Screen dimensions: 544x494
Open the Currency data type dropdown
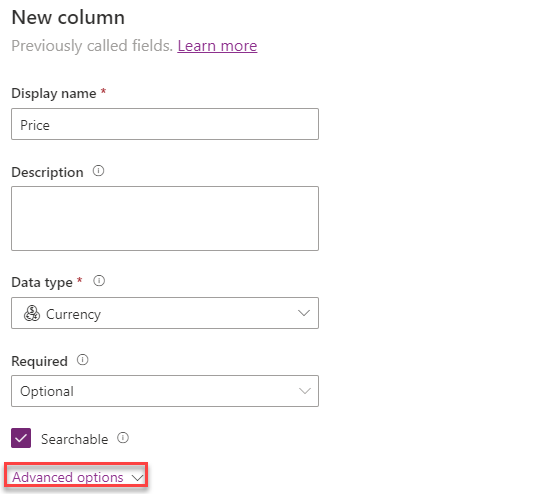pos(165,313)
